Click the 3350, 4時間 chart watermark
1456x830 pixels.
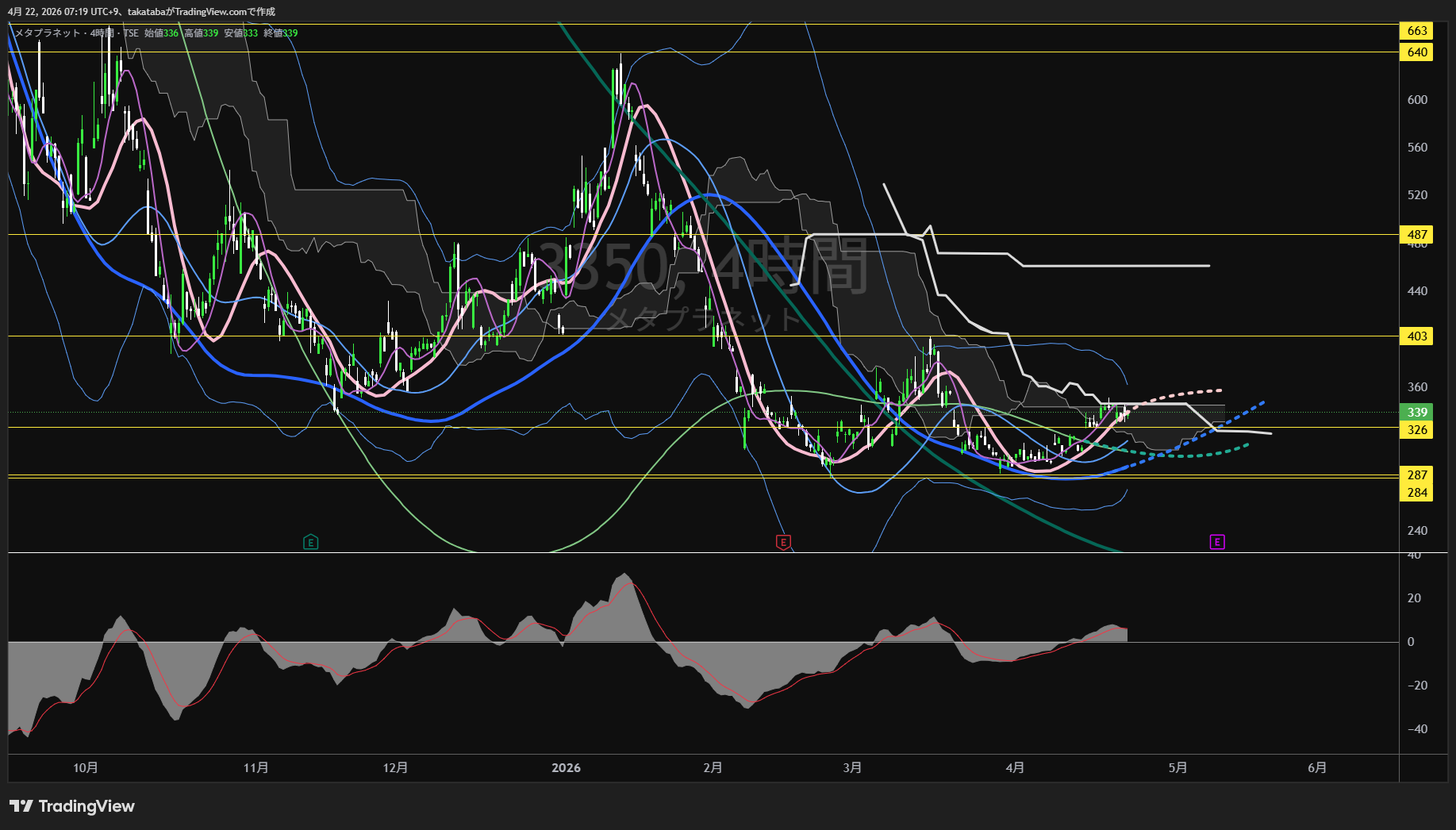(x=703, y=268)
